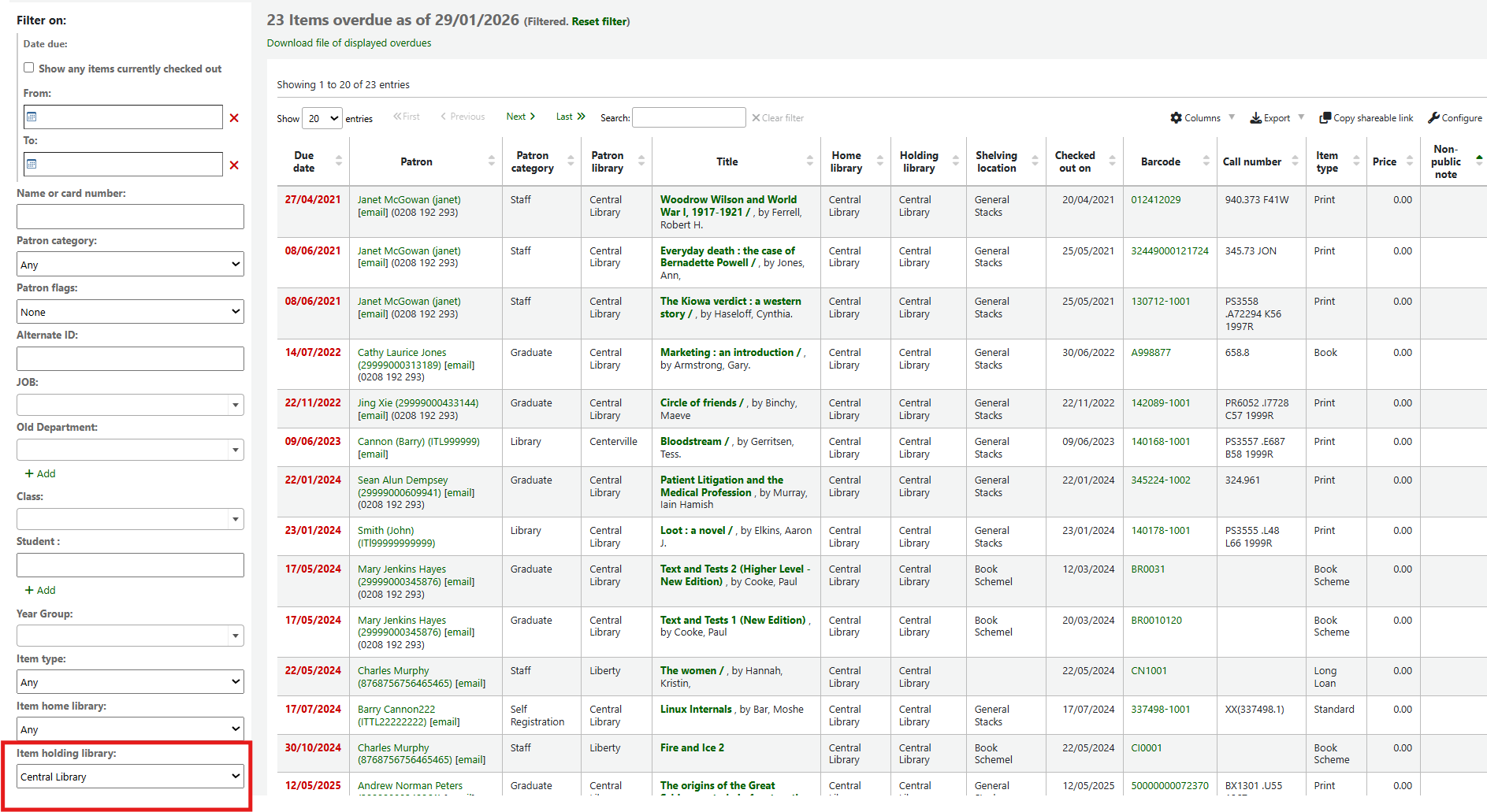
Task: Change entries shown per page dropdown
Action: 322,118
